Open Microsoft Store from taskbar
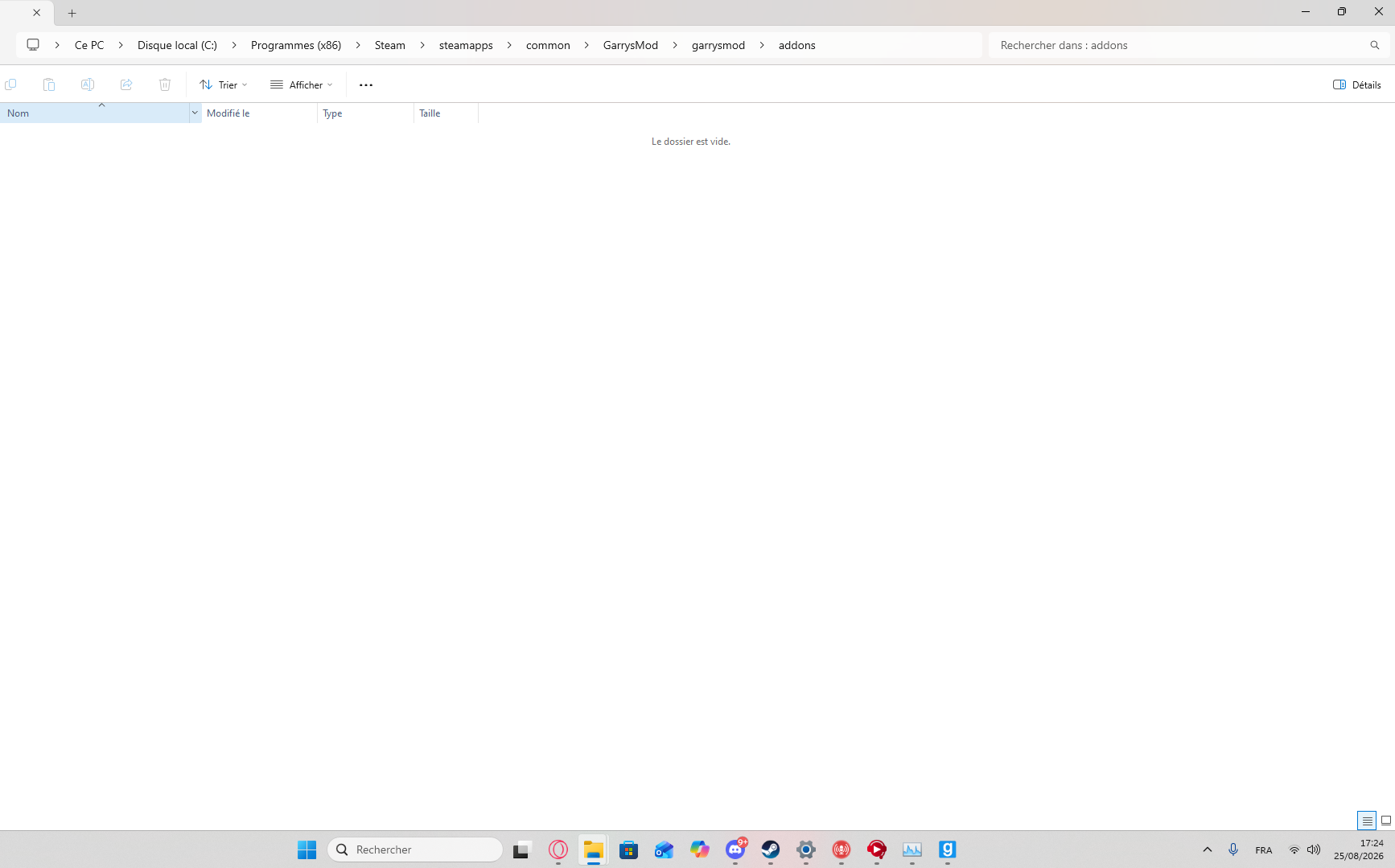1395x868 pixels. pos(629,849)
